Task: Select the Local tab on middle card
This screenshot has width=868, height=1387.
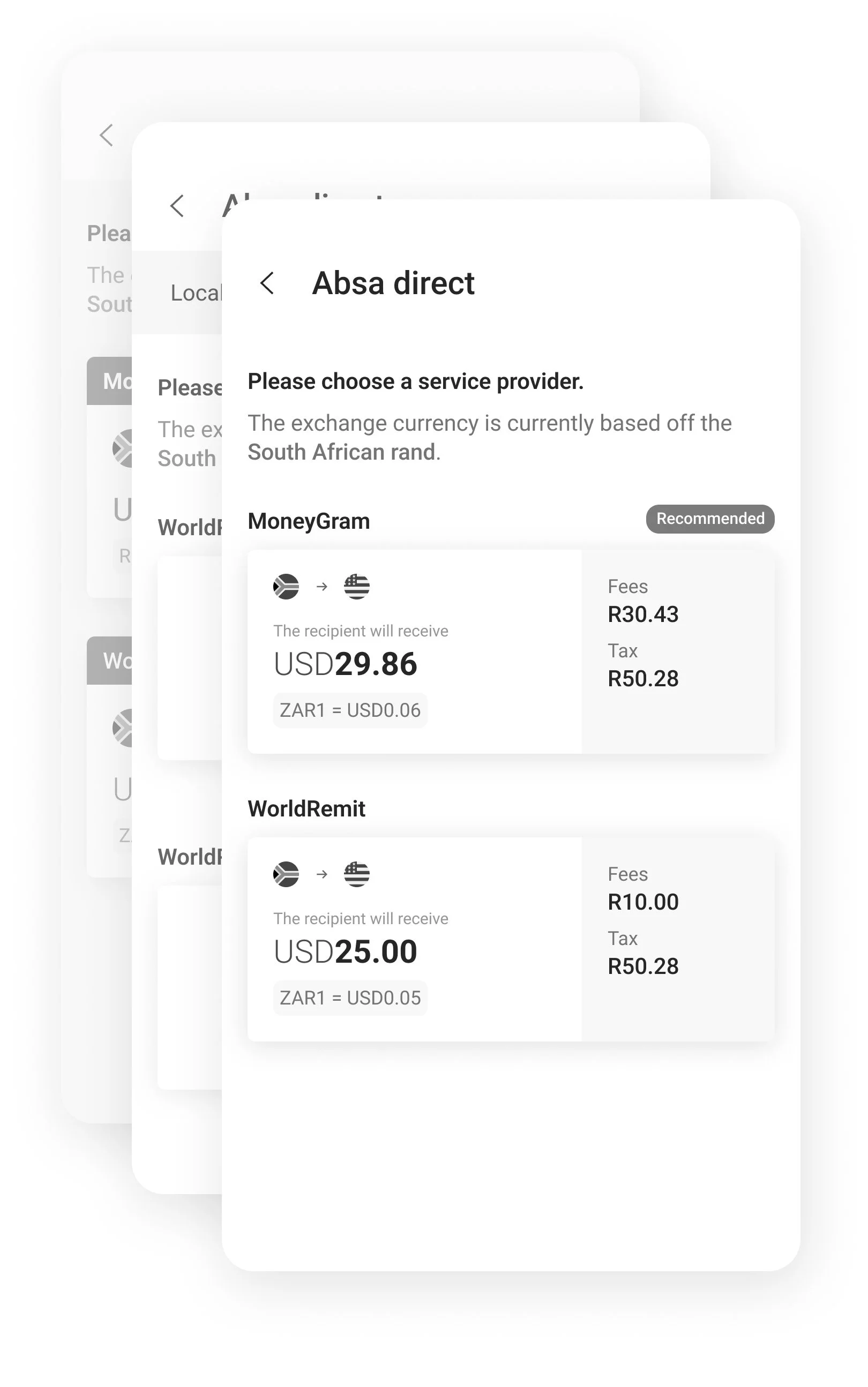Action: tap(195, 293)
